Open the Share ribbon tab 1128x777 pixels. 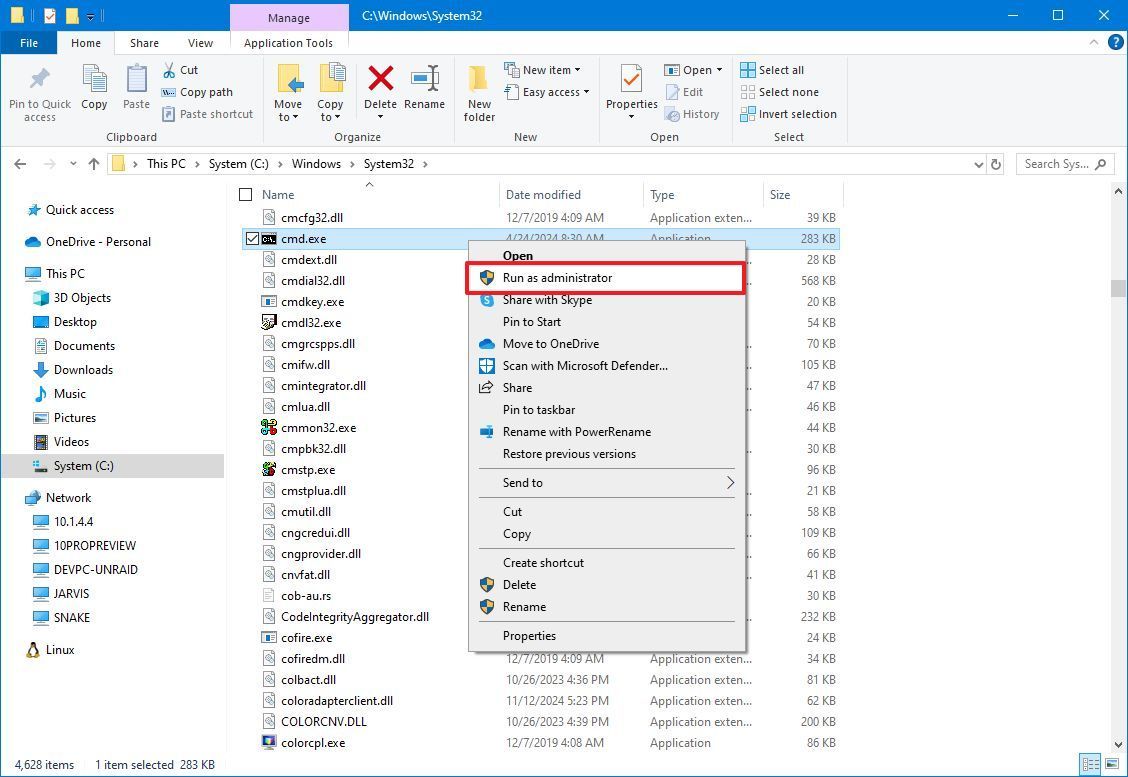click(143, 43)
